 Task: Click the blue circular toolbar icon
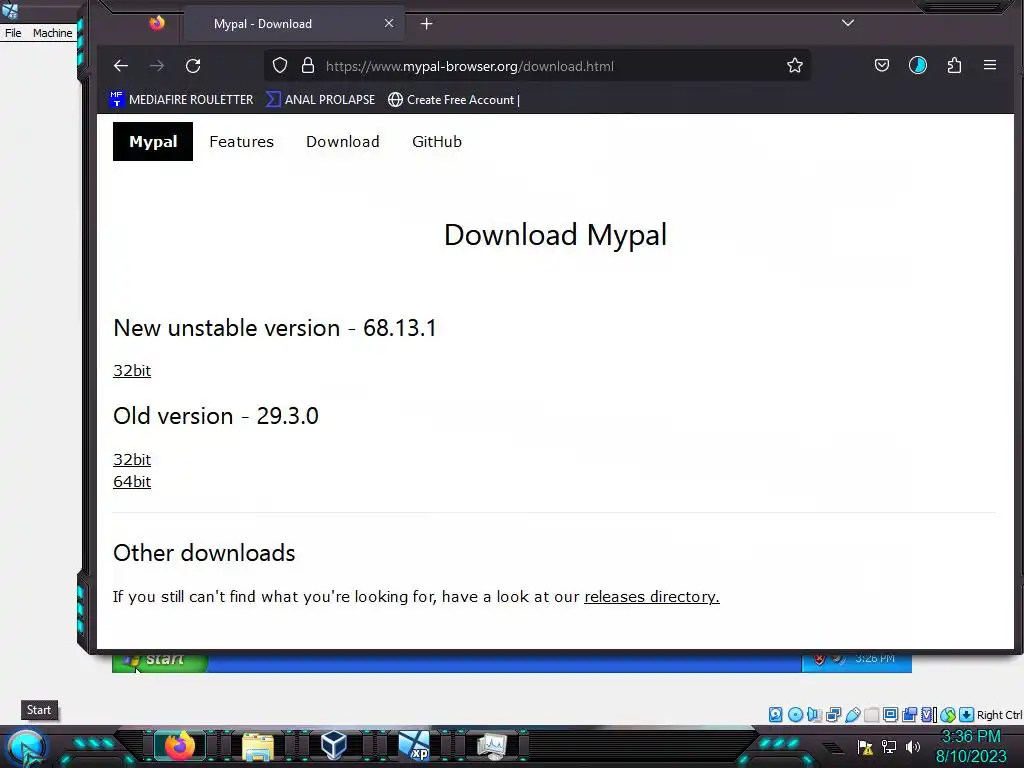[918, 65]
